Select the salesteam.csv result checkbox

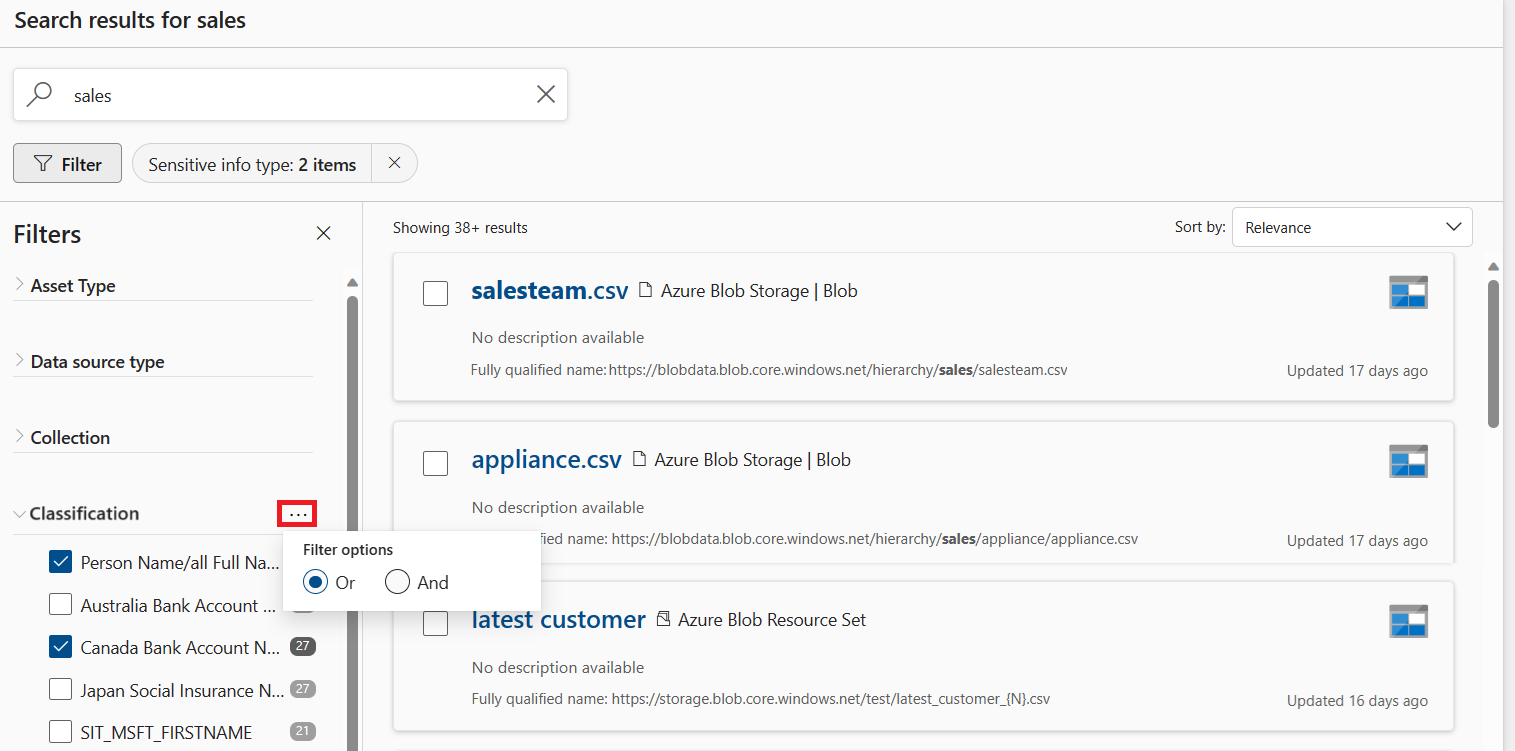435,293
